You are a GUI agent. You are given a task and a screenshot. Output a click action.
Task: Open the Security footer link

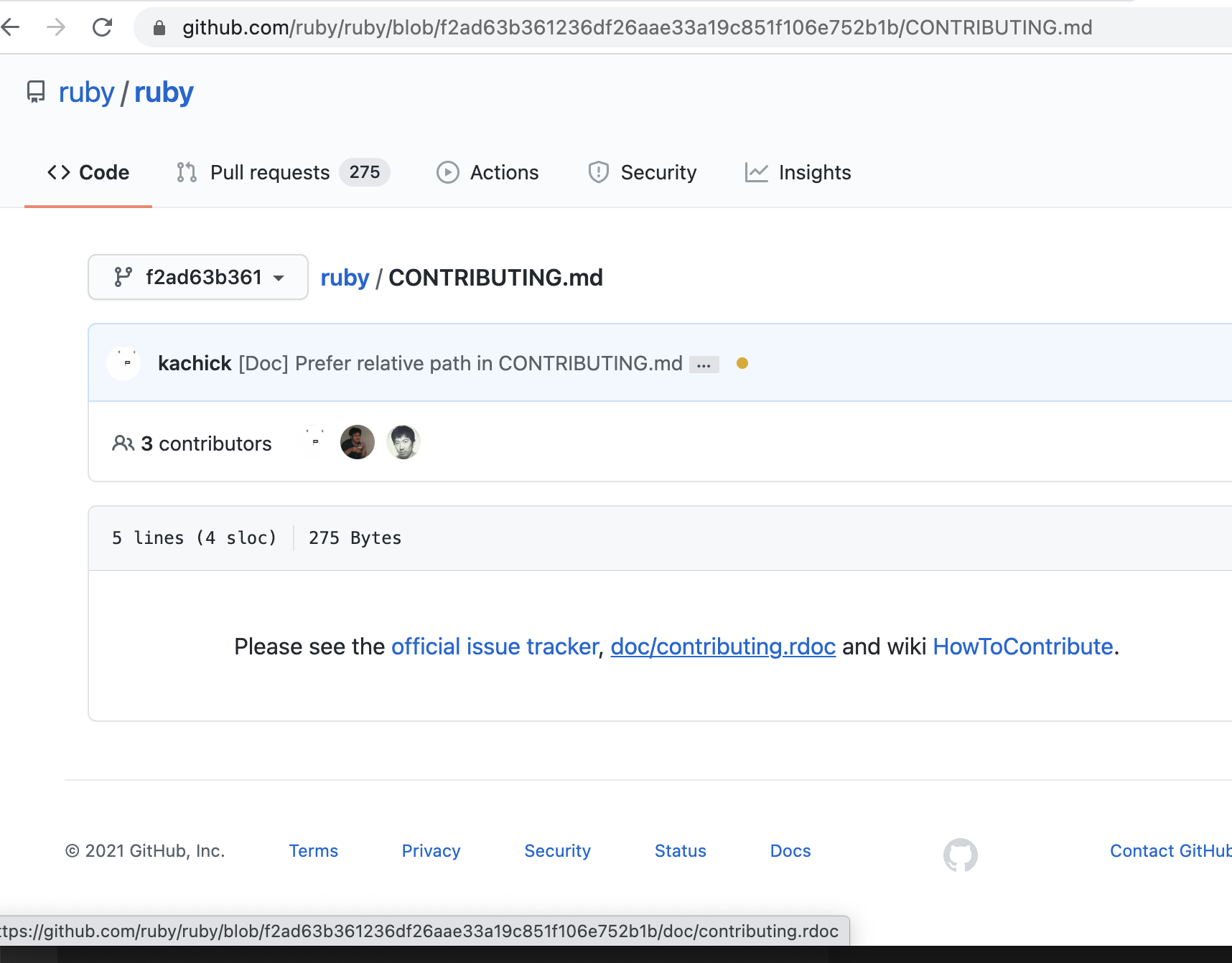558,851
